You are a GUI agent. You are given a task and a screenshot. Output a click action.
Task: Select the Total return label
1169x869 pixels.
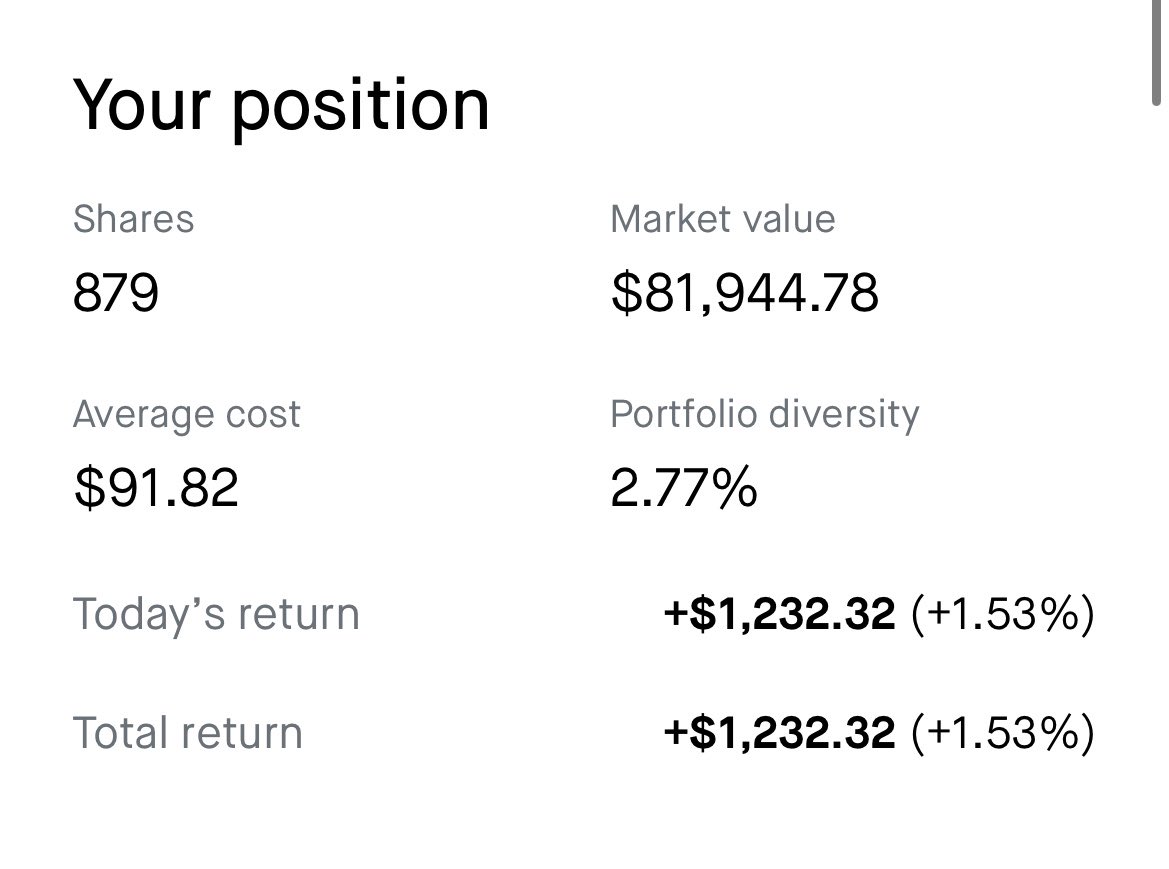[188, 733]
